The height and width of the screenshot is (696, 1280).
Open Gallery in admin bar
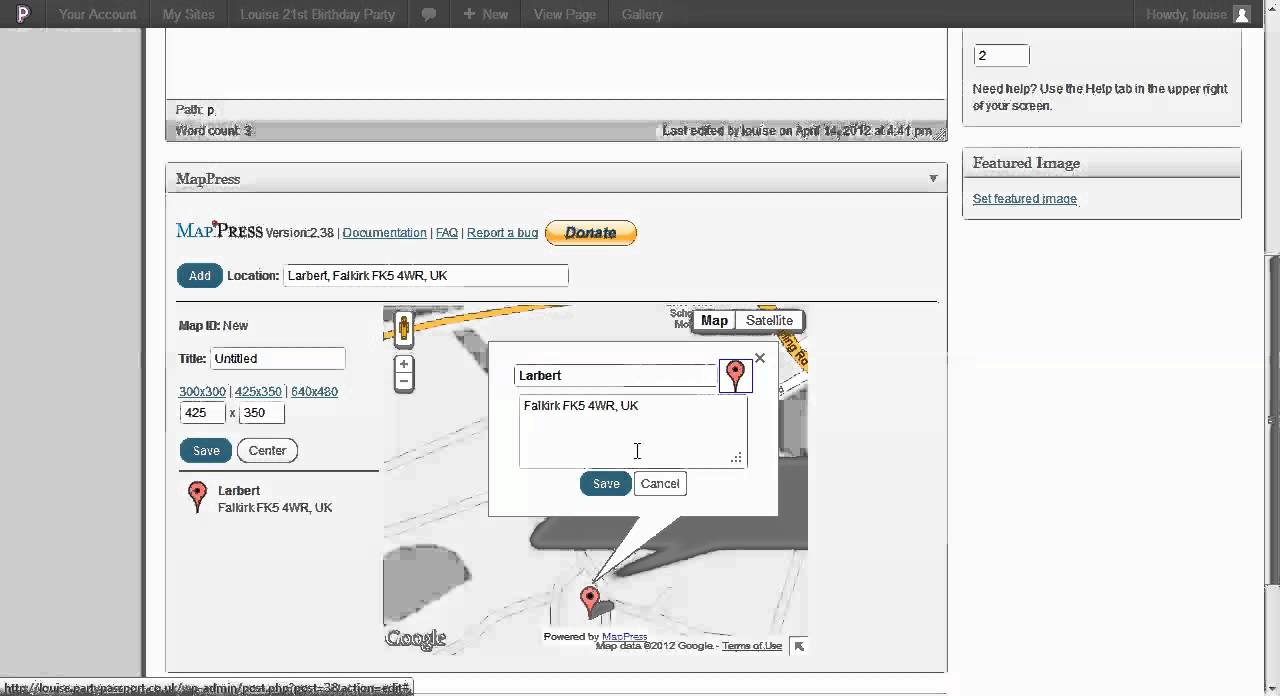click(x=641, y=14)
